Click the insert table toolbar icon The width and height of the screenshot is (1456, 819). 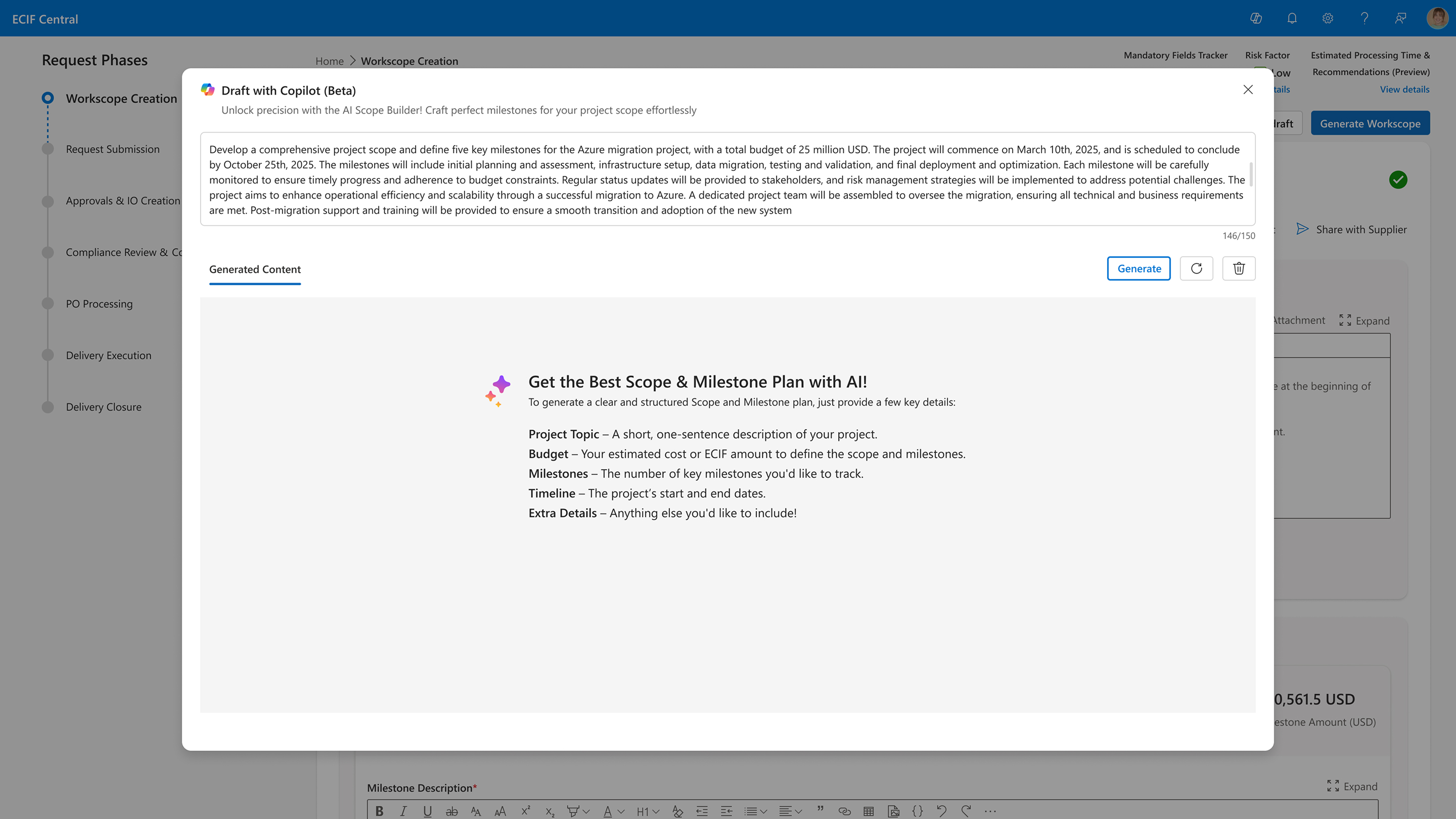[x=869, y=811]
